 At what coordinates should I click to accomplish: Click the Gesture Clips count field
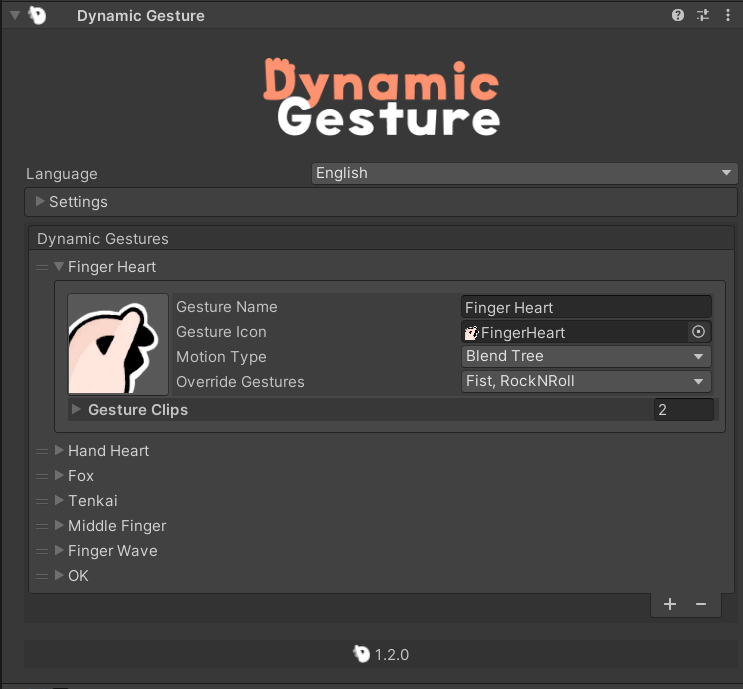(684, 410)
